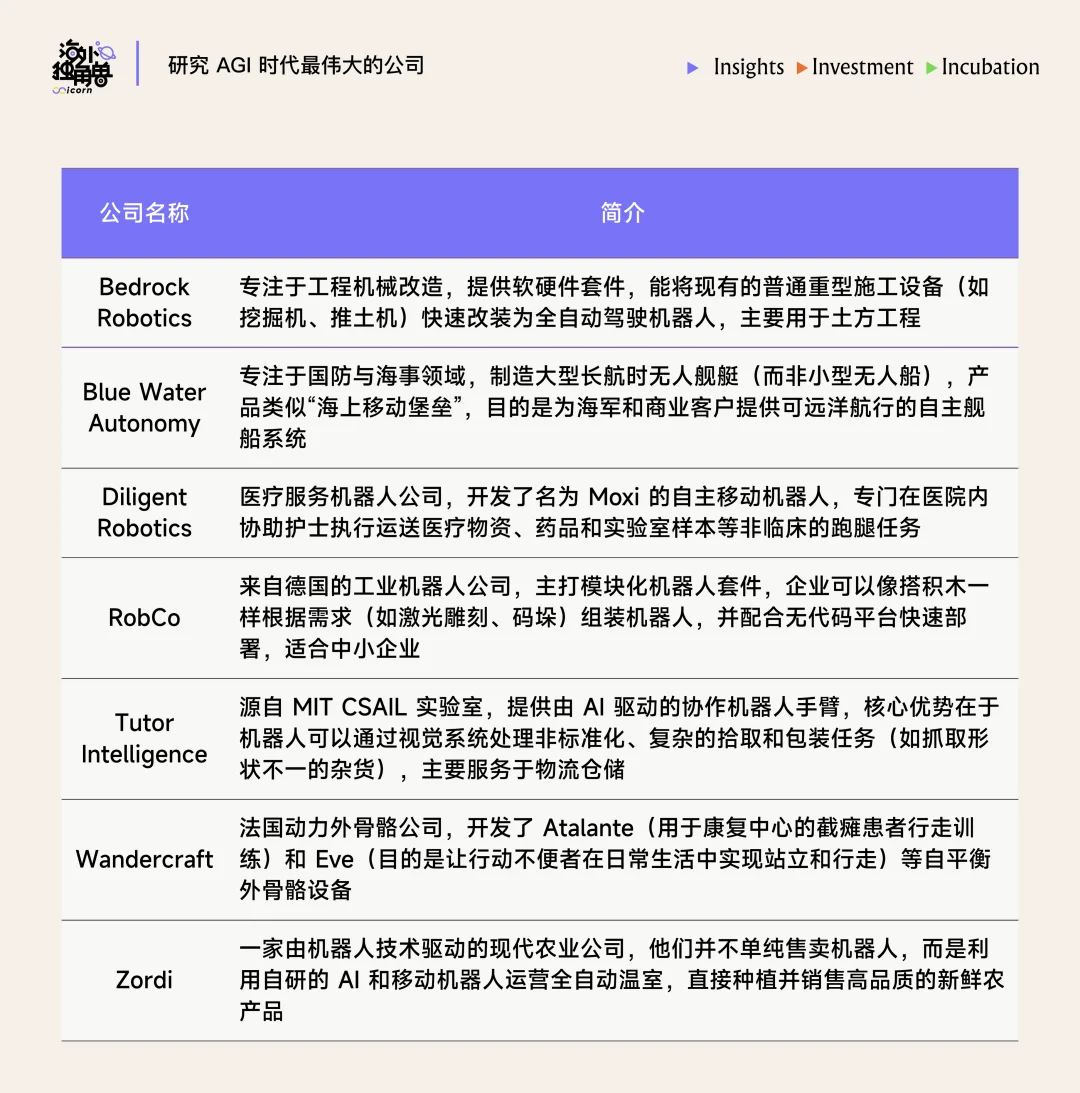This screenshot has height=1093, width=1080.
Task: Click the Insights label
Action: click(x=748, y=68)
